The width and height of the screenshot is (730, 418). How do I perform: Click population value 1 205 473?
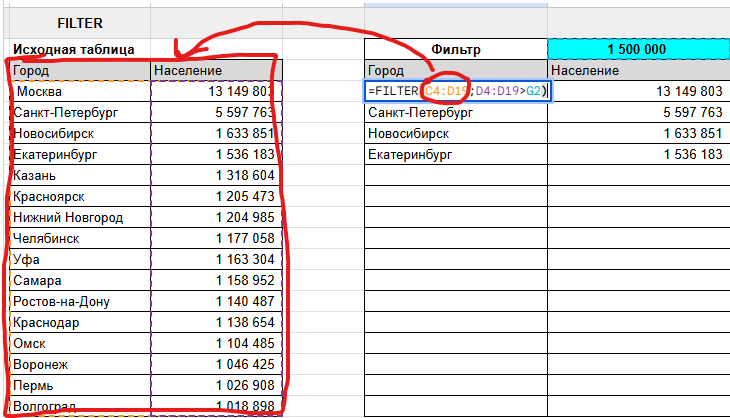216,196
